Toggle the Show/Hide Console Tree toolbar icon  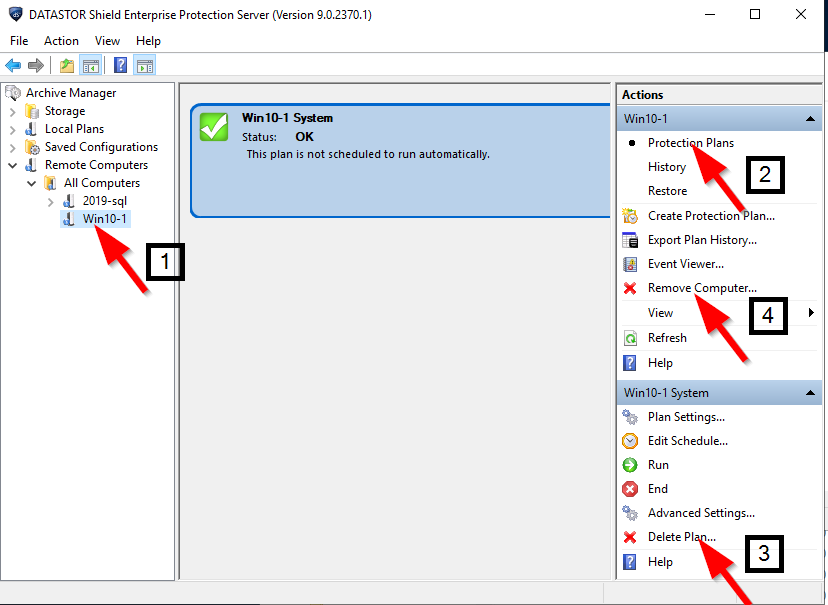(90, 65)
